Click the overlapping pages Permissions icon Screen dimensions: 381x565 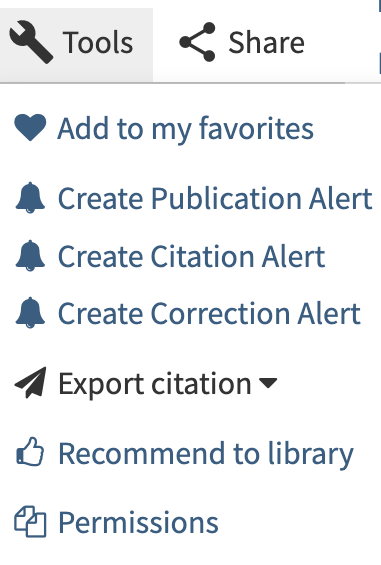coord(30,521)
